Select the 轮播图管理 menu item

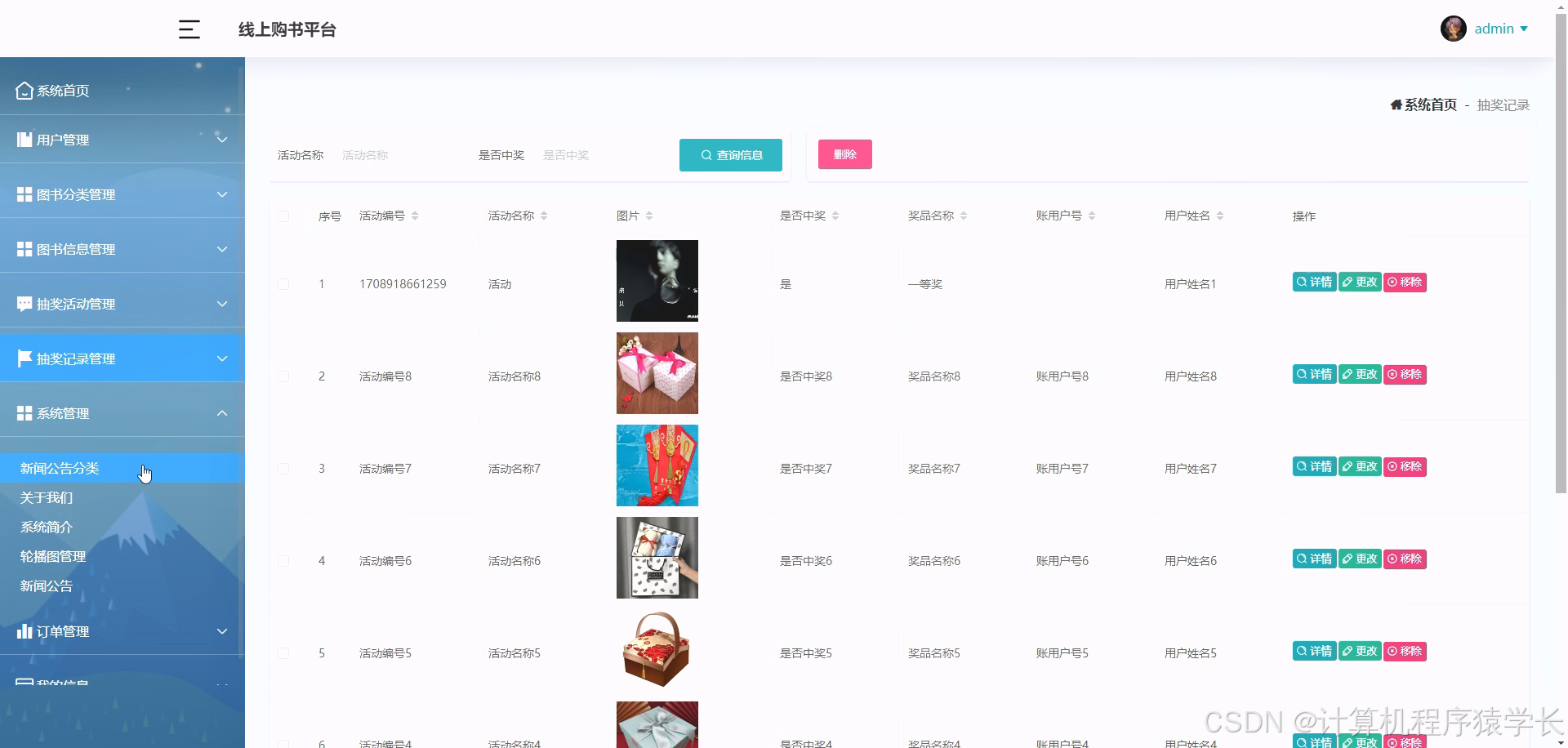tap(53, 556)
